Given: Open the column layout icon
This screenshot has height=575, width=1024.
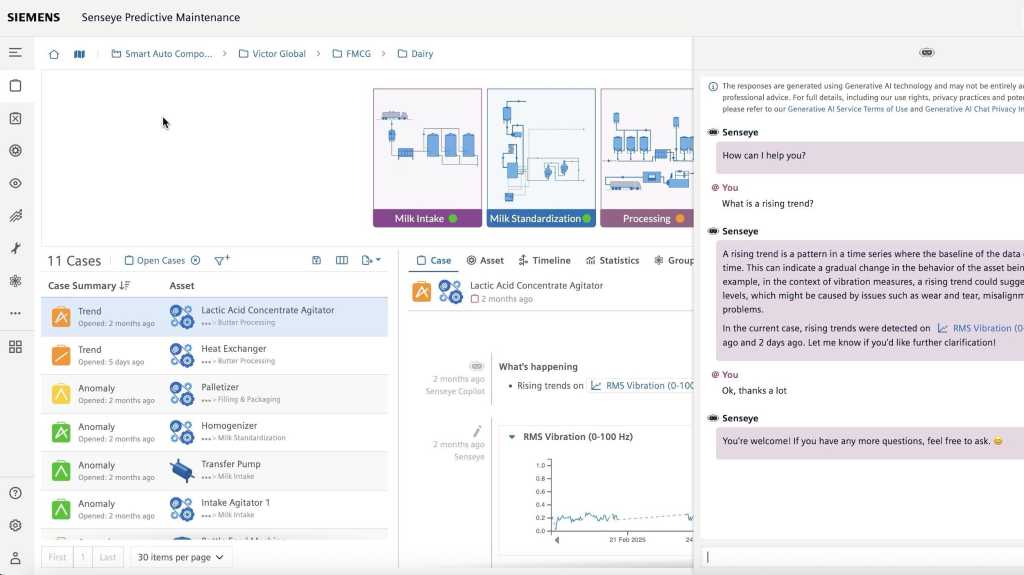Looking at the screenshot, I should pos(342,260).
